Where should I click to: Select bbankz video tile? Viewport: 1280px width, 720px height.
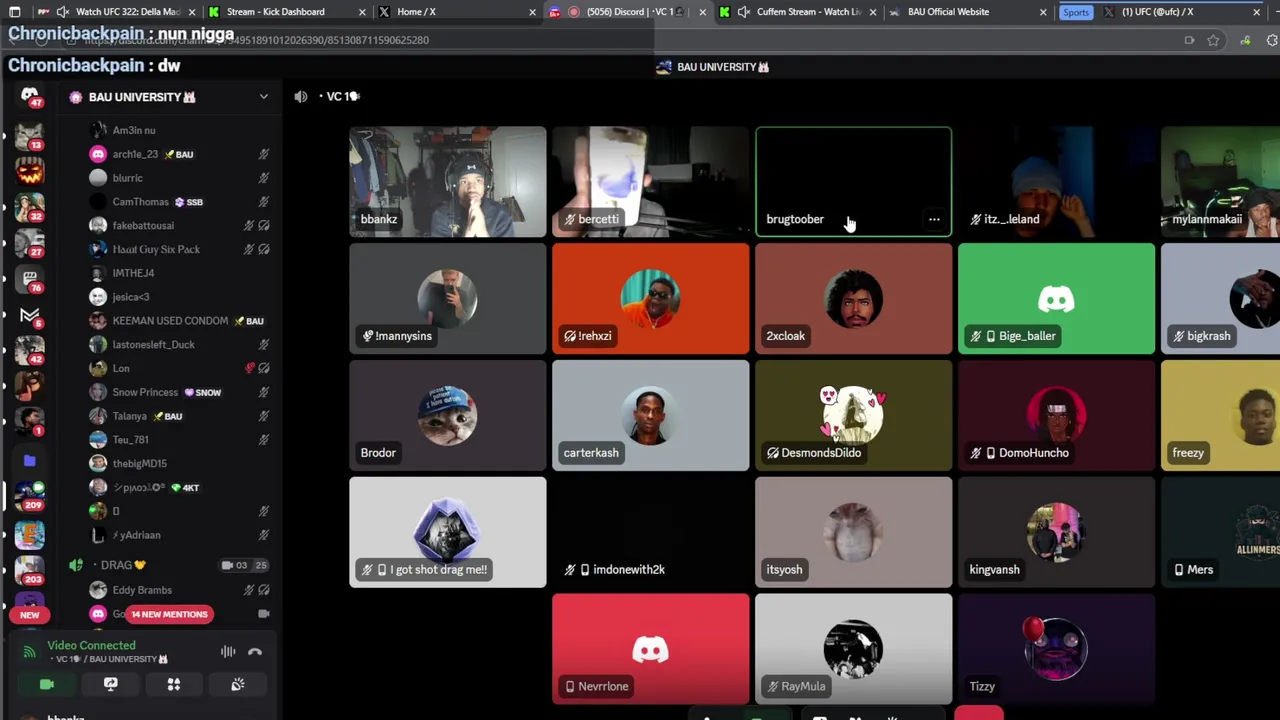coord(448,182)
